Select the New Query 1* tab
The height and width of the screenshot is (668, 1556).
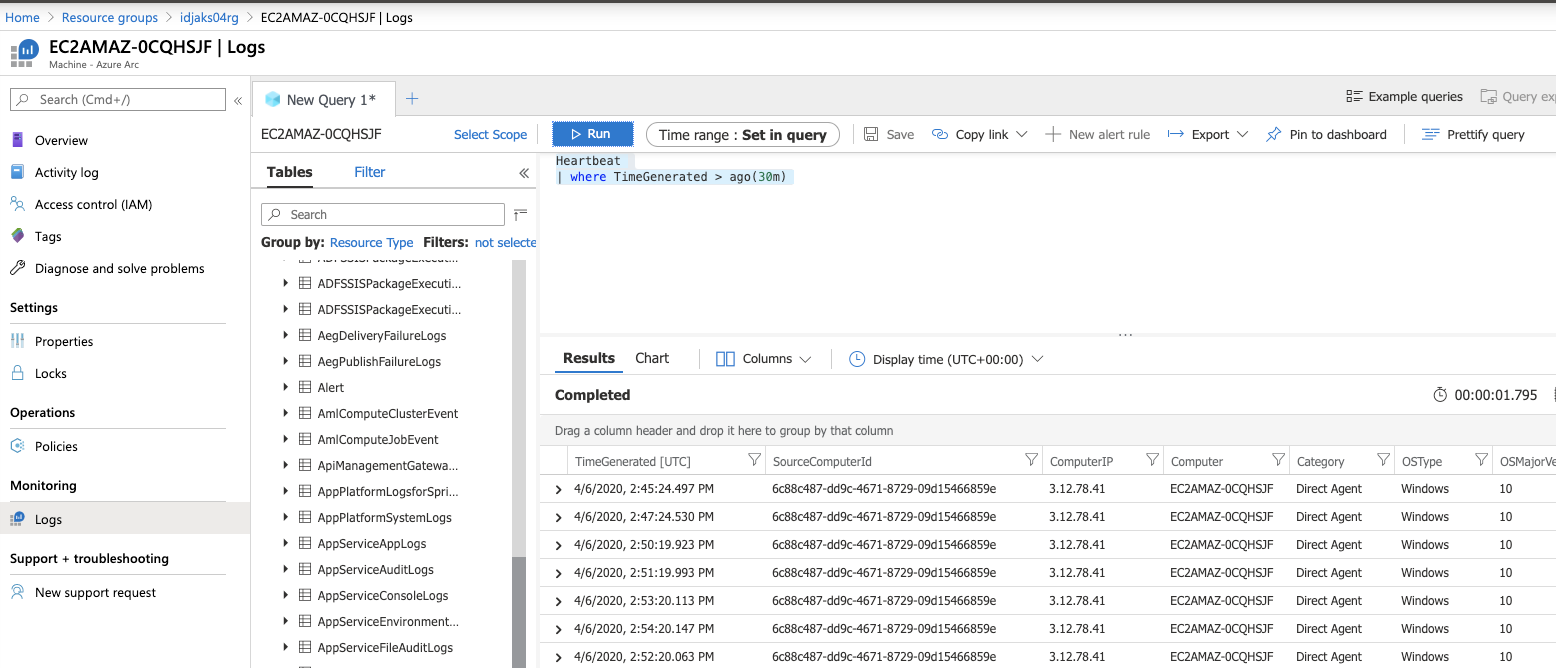(324, 99)
